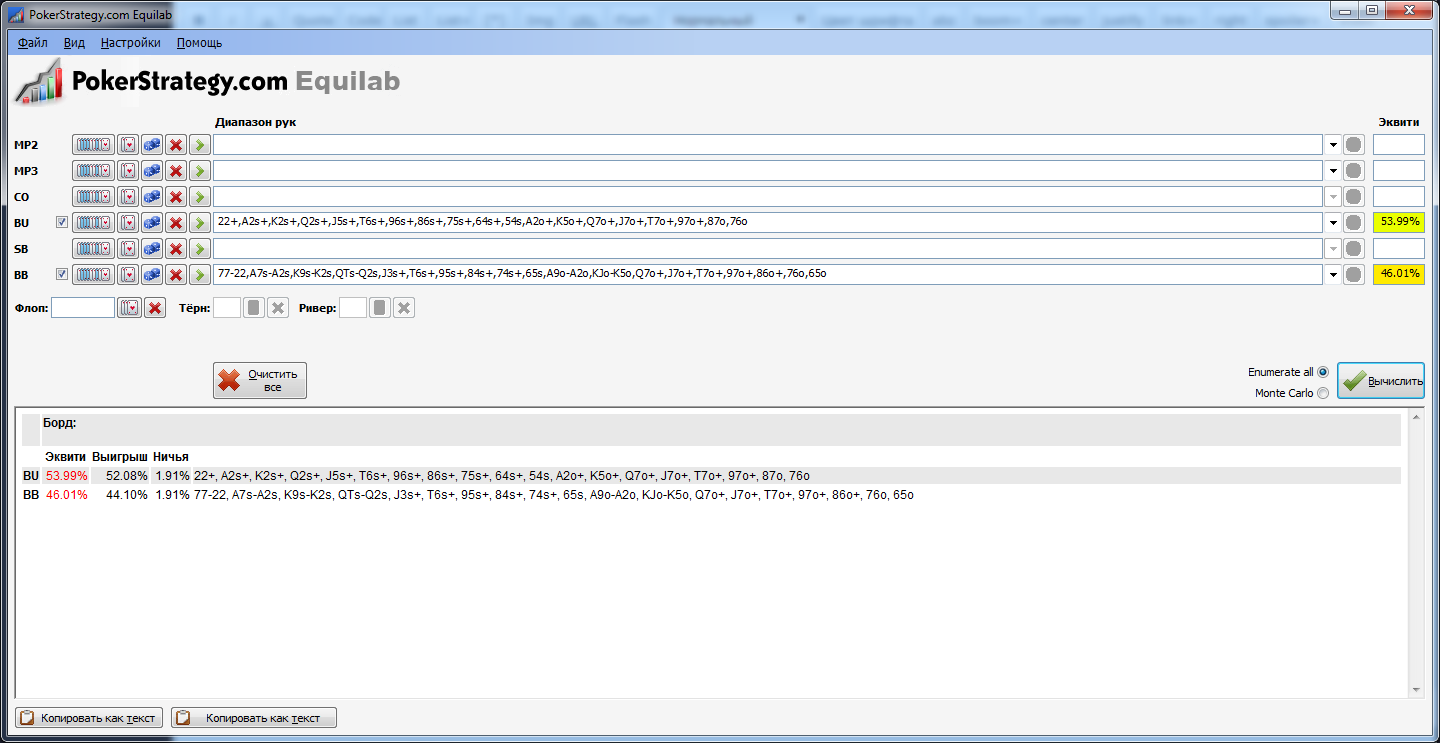1440x743 pixels.
Task: Expand MP3 range dropdown arrow
Action: tap(1332, 171)
